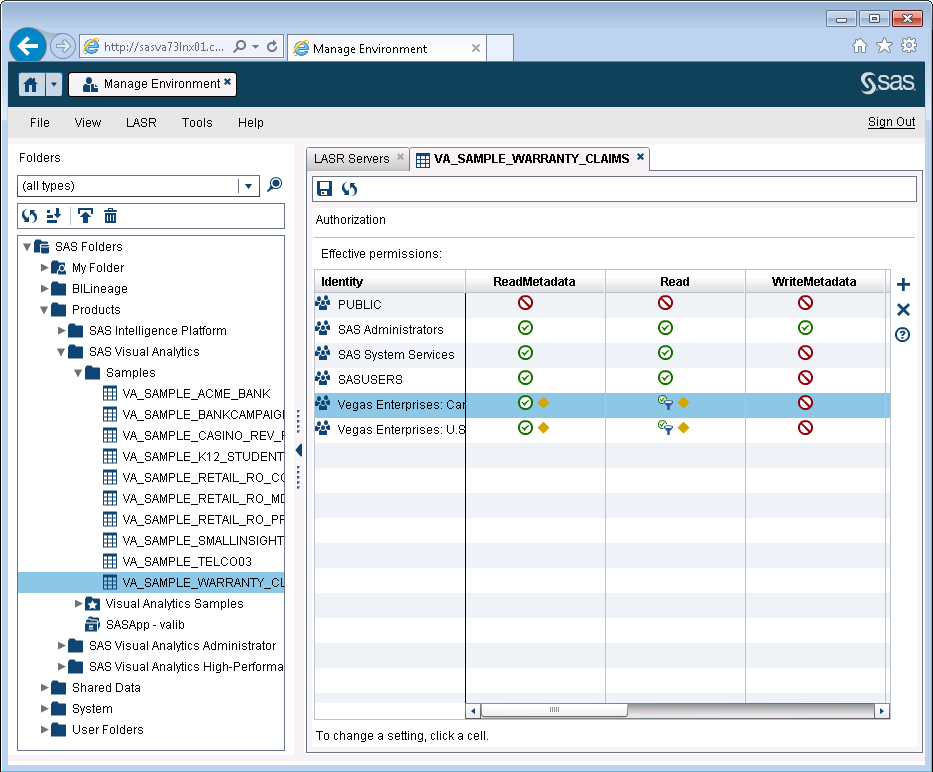Click the browser forward arrow
The image size is (933, 772).
click(x=62, y=46)
